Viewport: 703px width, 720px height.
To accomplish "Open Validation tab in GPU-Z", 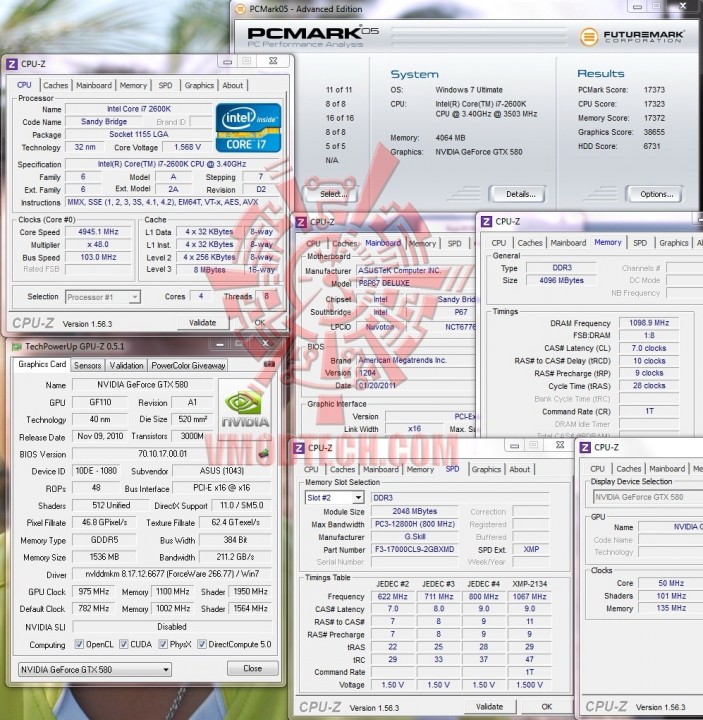I will (126, 366).
